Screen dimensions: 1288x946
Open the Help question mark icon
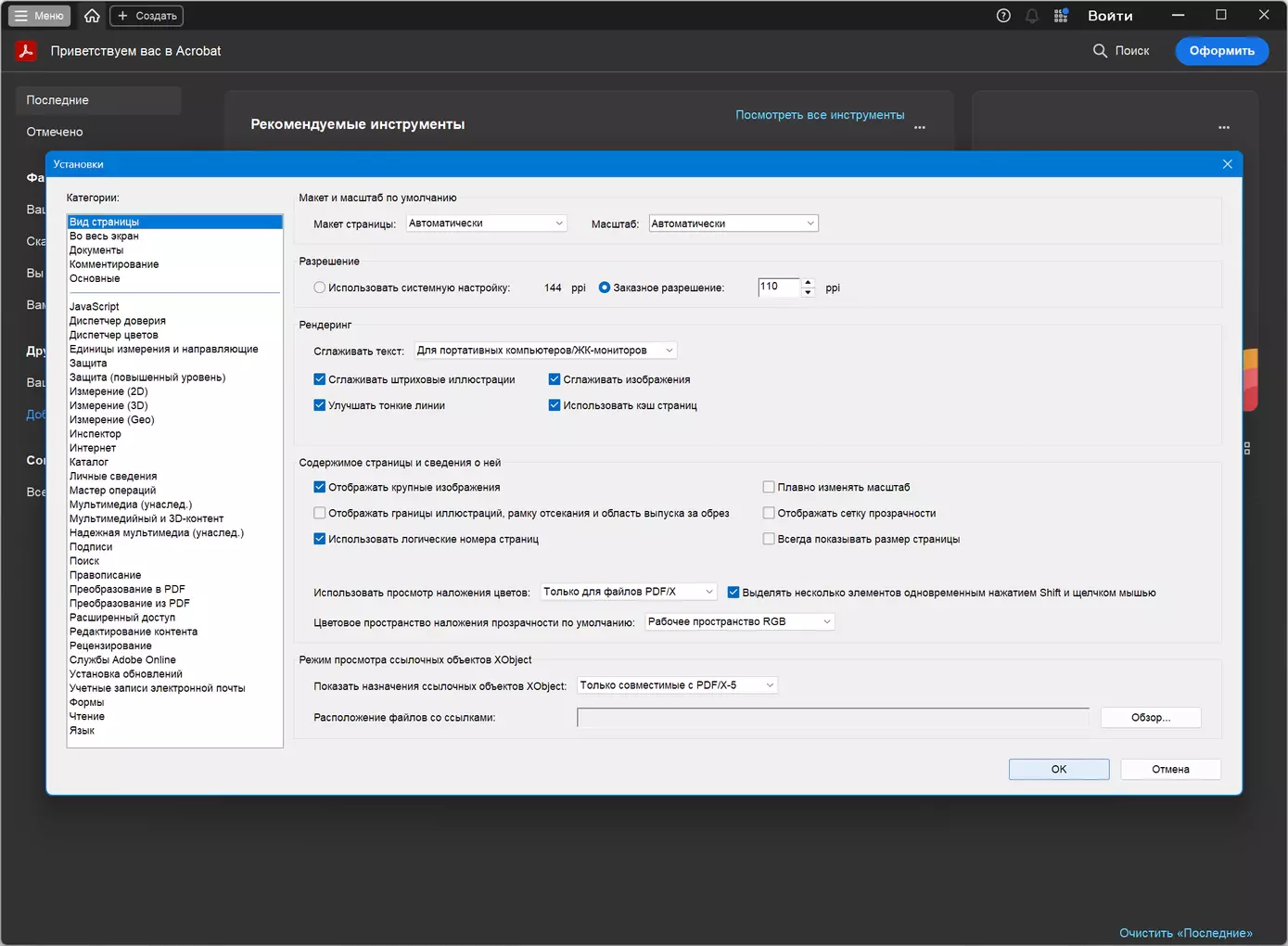pos(1003,16)
